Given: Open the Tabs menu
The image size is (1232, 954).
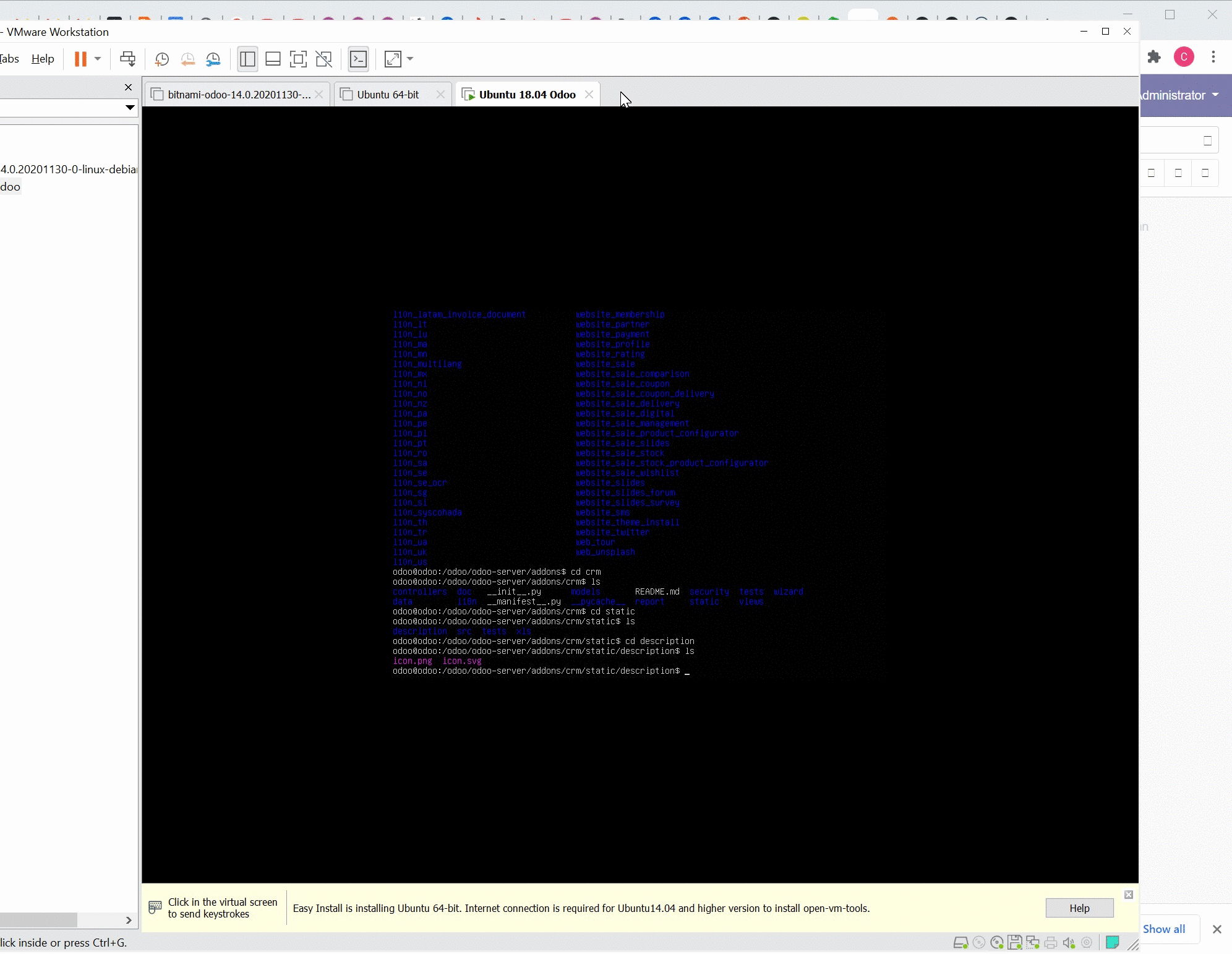Looking at the screenshot, I should point(9,59).
